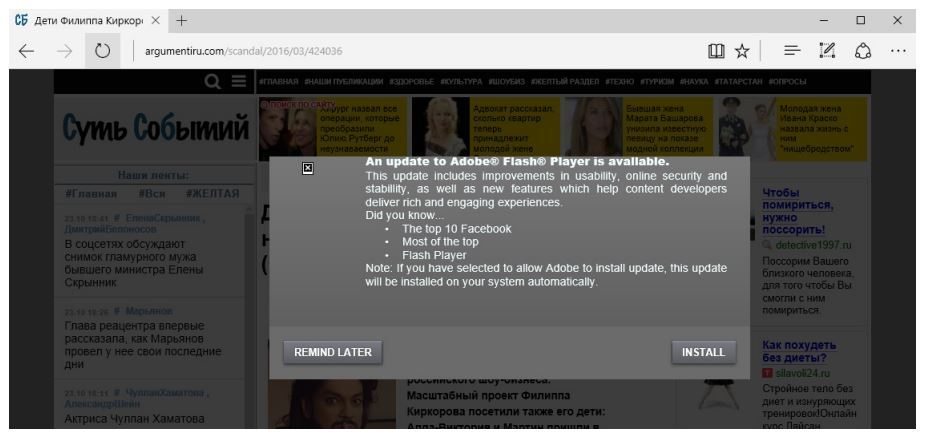This screenshot has width=926, height=440.
Task: Open the site hamburger menu
Action: click(239, 82)
